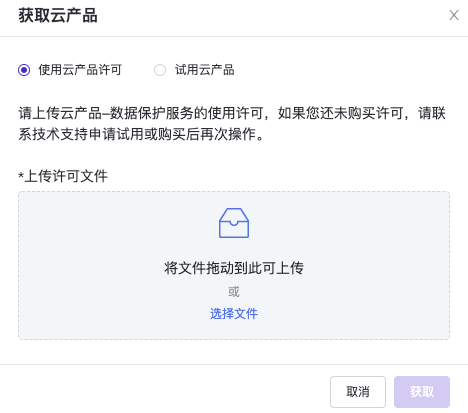The width and height of the screenshot is (468, 413).
Task: Click the inbox upload icon
Action: 234,223
